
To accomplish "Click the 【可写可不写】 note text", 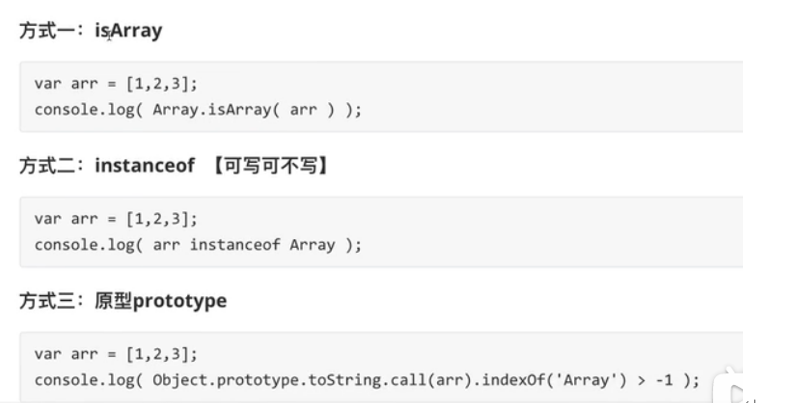I will point(268,166).
